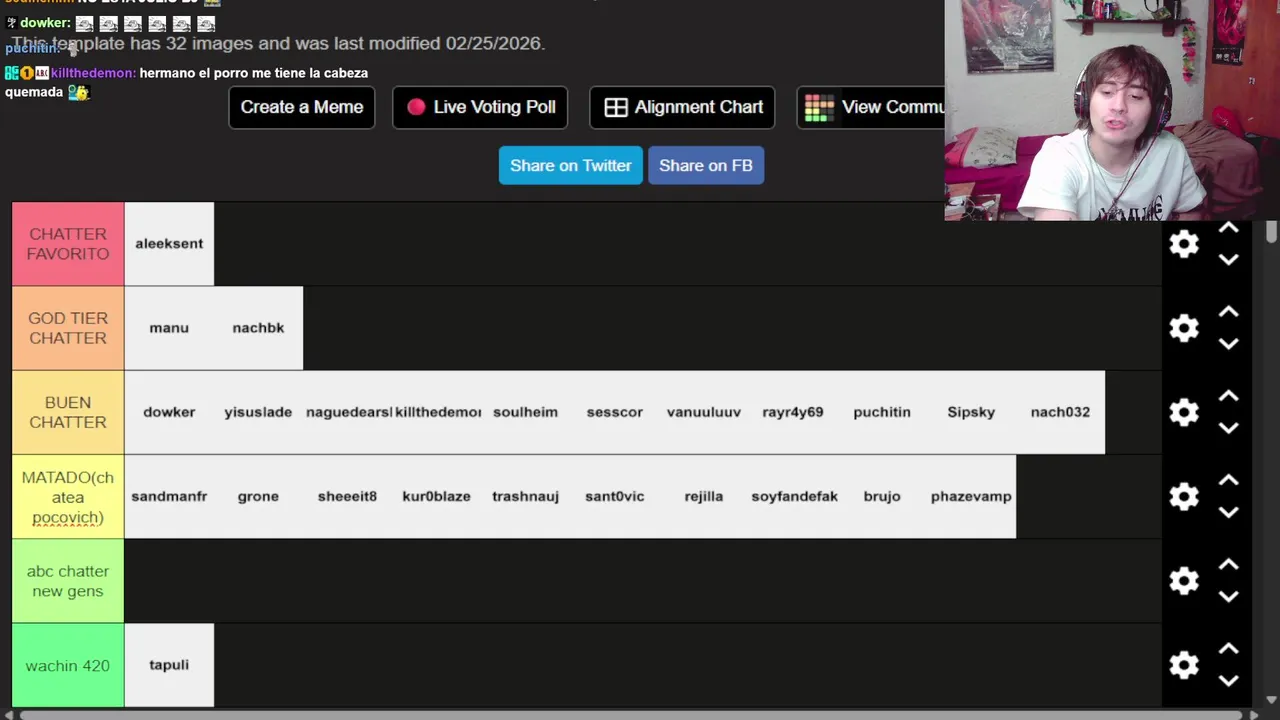Select the puchitin tile
Screen dimensions: 1280x720
(x=882, y=412)
